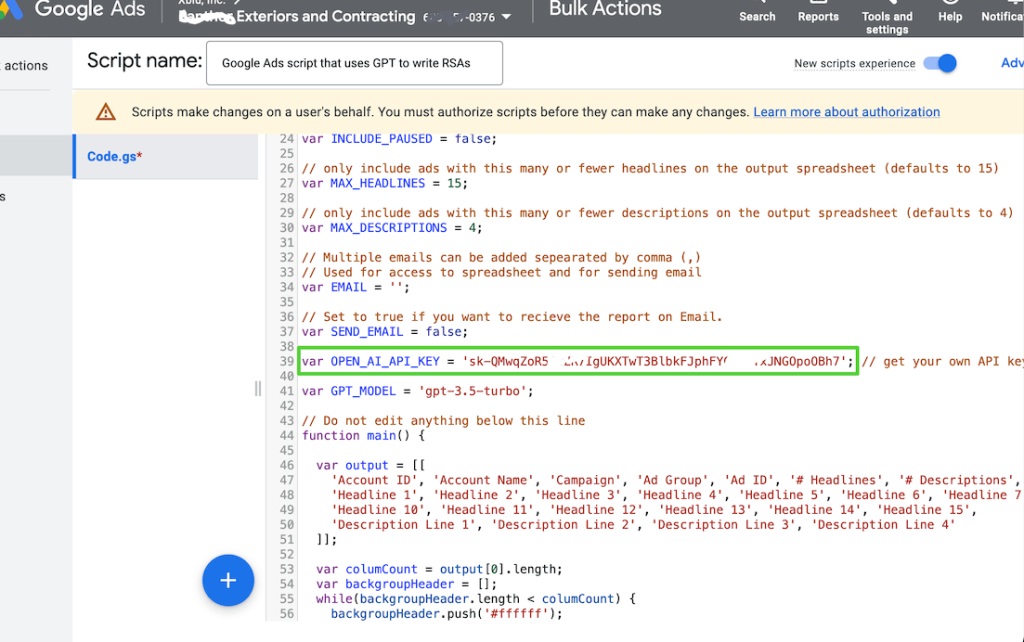
Task: Click the OPEN_AI_API_KEY value string
Action: (654, 361)
